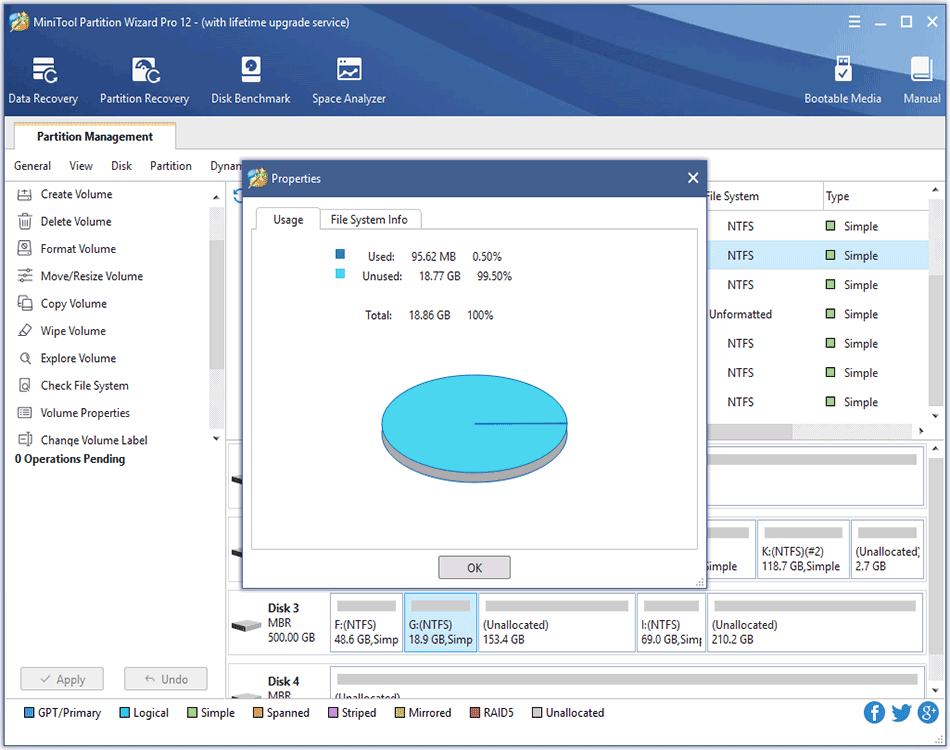
Task: Expand the sidebar section below Change Volume Label
Action: (x=216, y=438)
